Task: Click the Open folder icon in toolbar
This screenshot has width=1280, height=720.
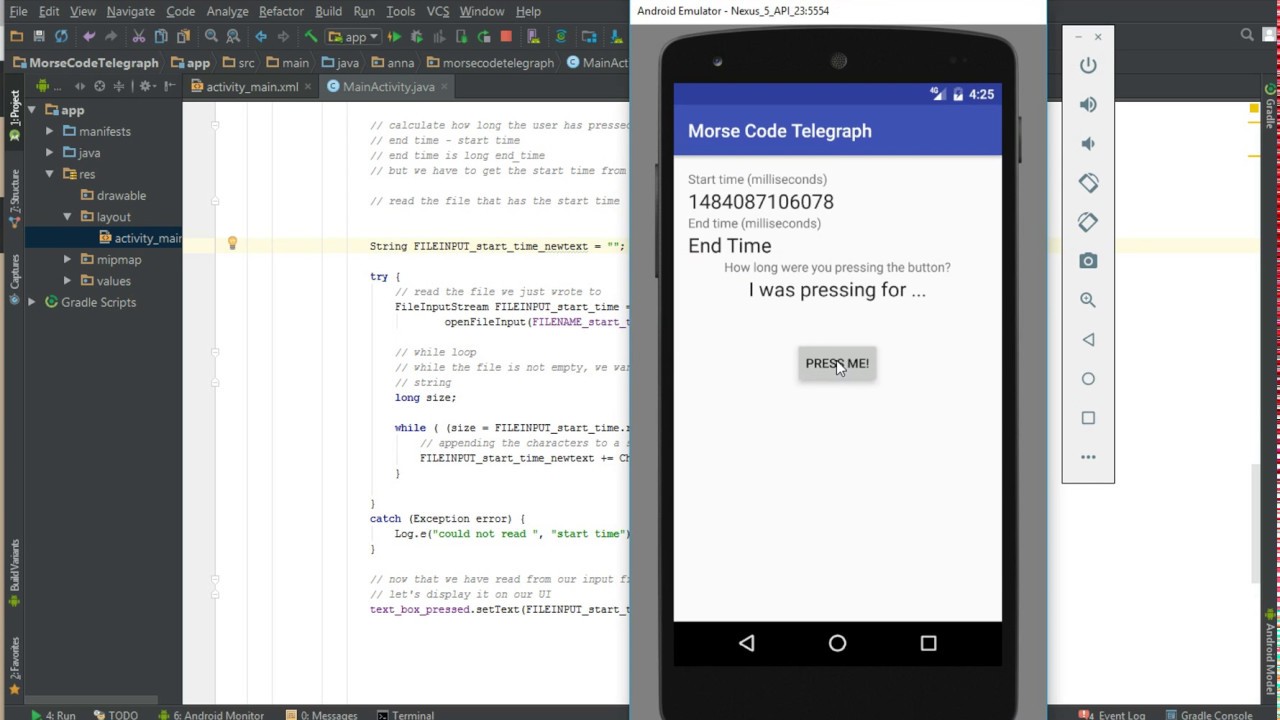Action: 16,36
